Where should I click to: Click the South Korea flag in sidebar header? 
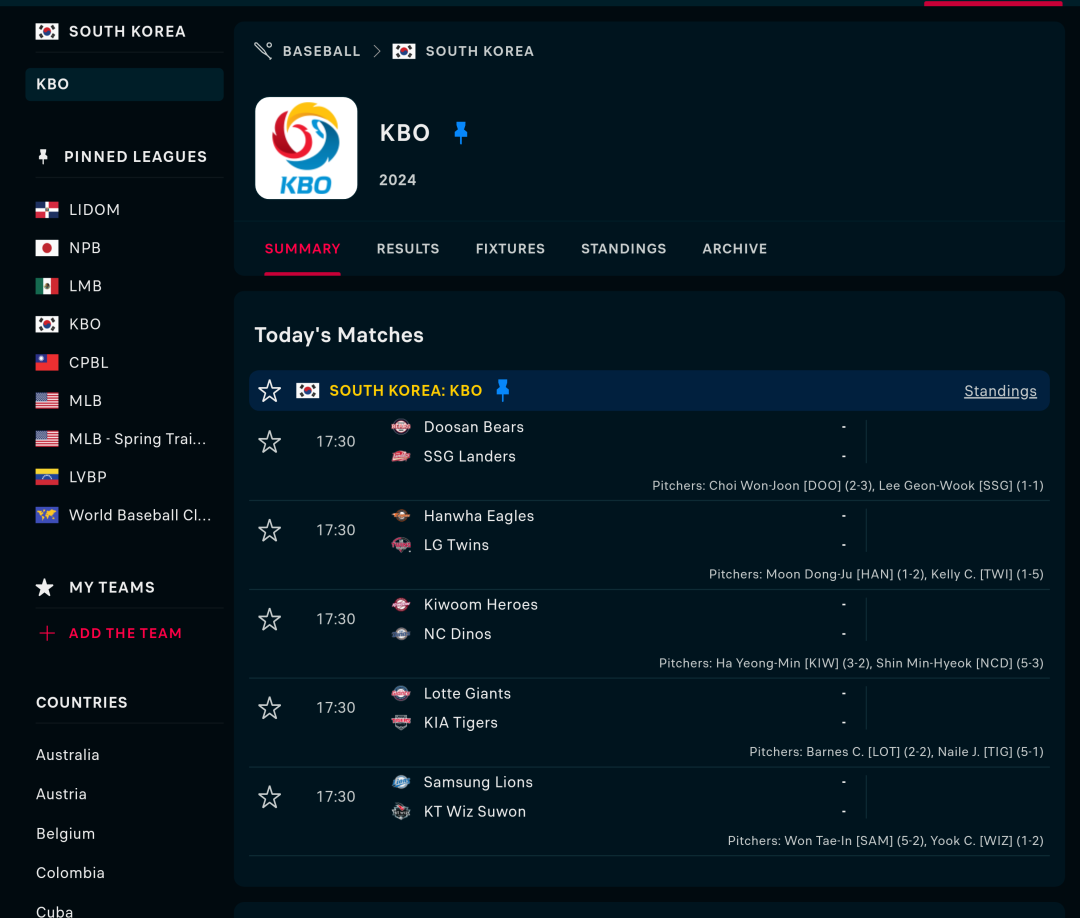coord(47,31)
